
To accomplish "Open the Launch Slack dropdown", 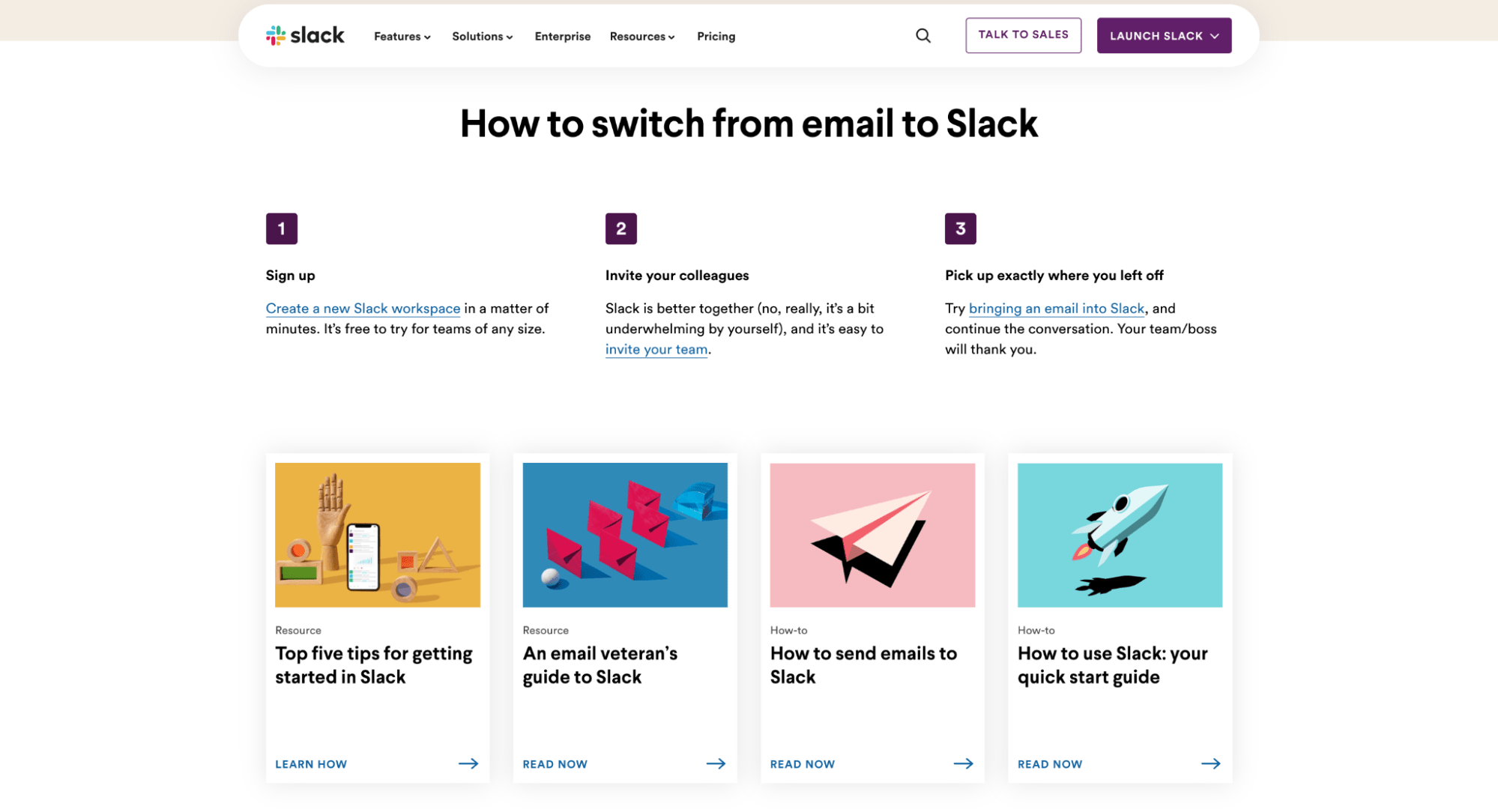I will pos(1164,35).
